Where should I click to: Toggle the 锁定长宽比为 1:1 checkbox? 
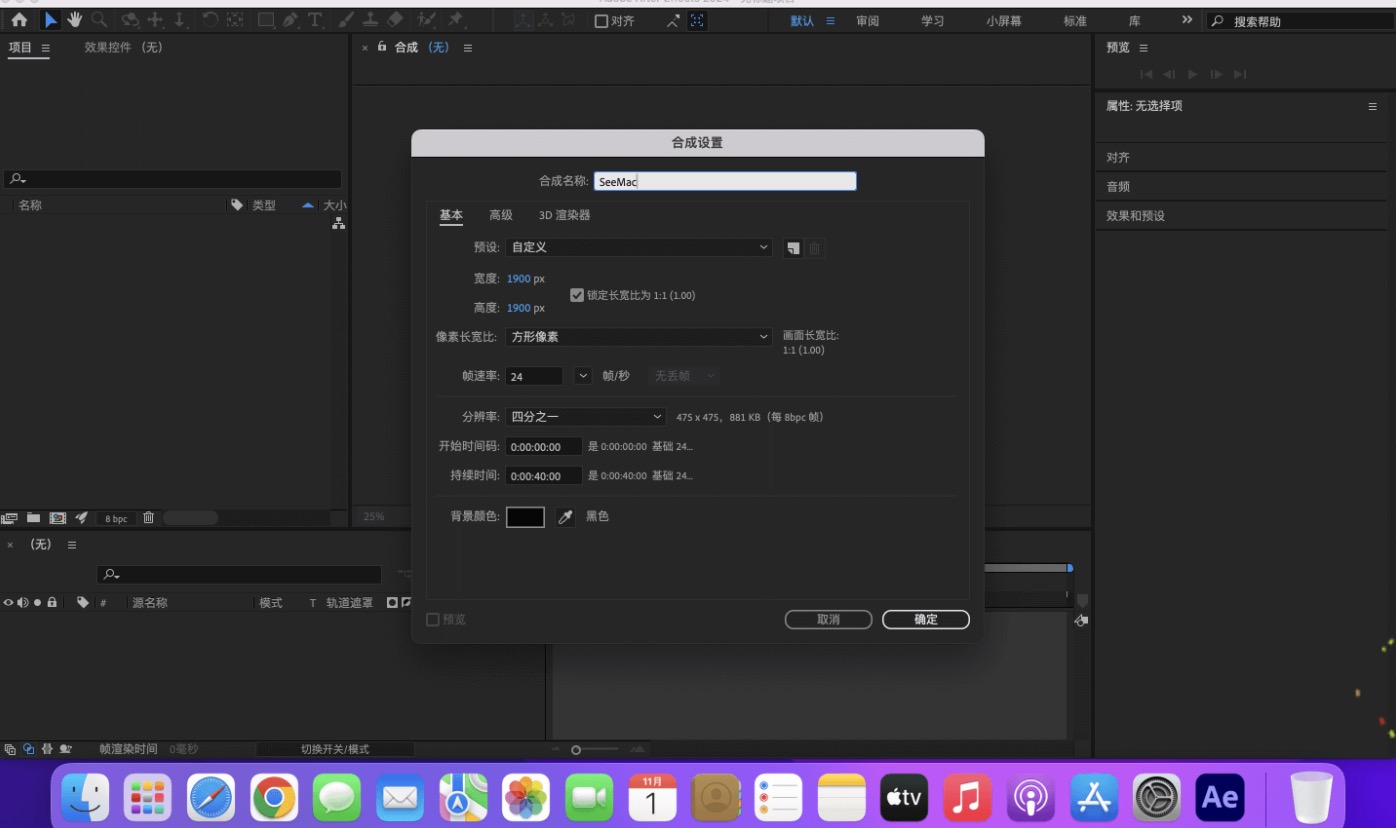coord(577,294)
